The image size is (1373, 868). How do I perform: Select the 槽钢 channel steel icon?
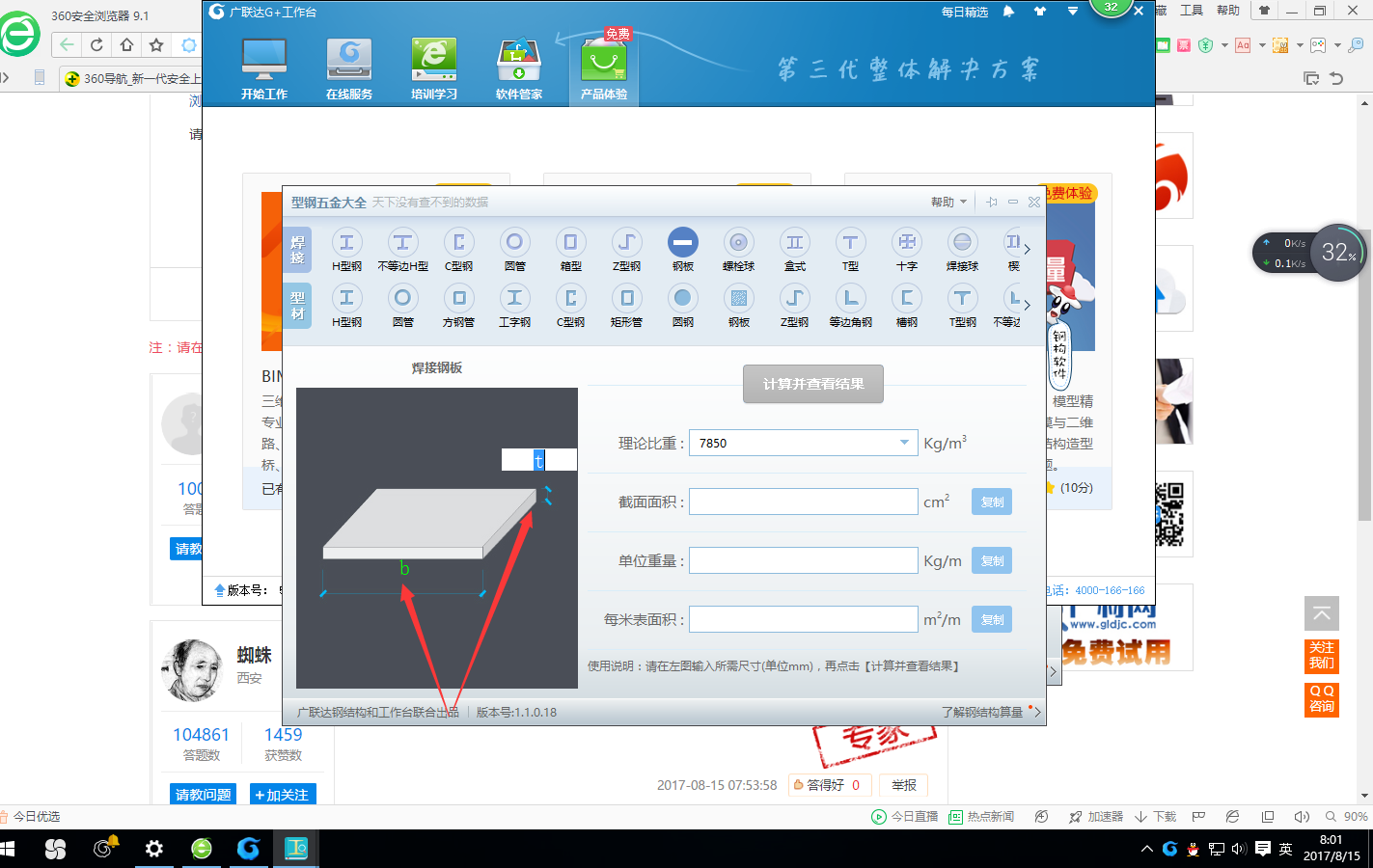click(906, 306)
